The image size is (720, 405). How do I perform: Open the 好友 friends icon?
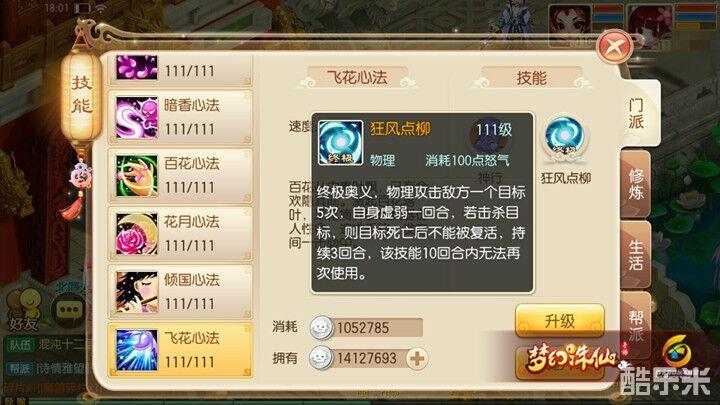pos(23,310)
